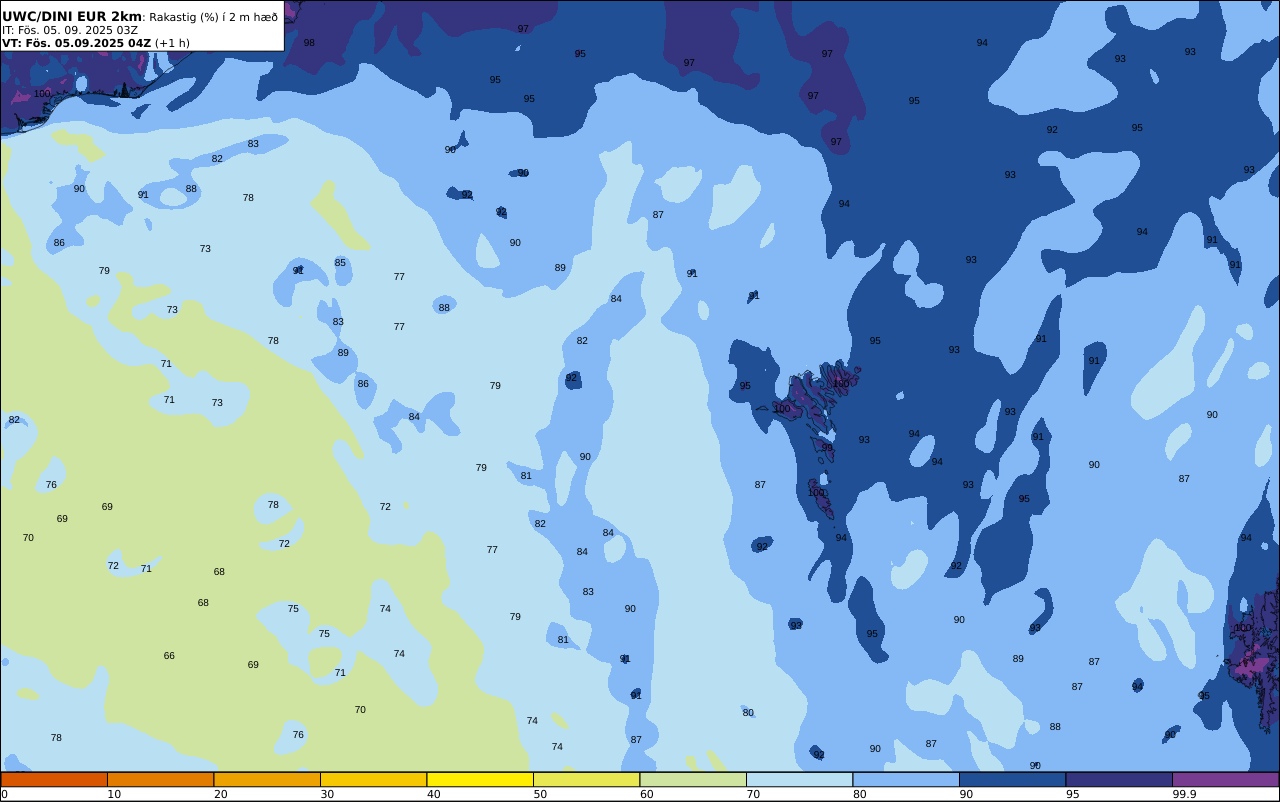The image size is (1280, 802).
Task: Click the purple legend swatch above 99.9
Action: click(1225, 779)
